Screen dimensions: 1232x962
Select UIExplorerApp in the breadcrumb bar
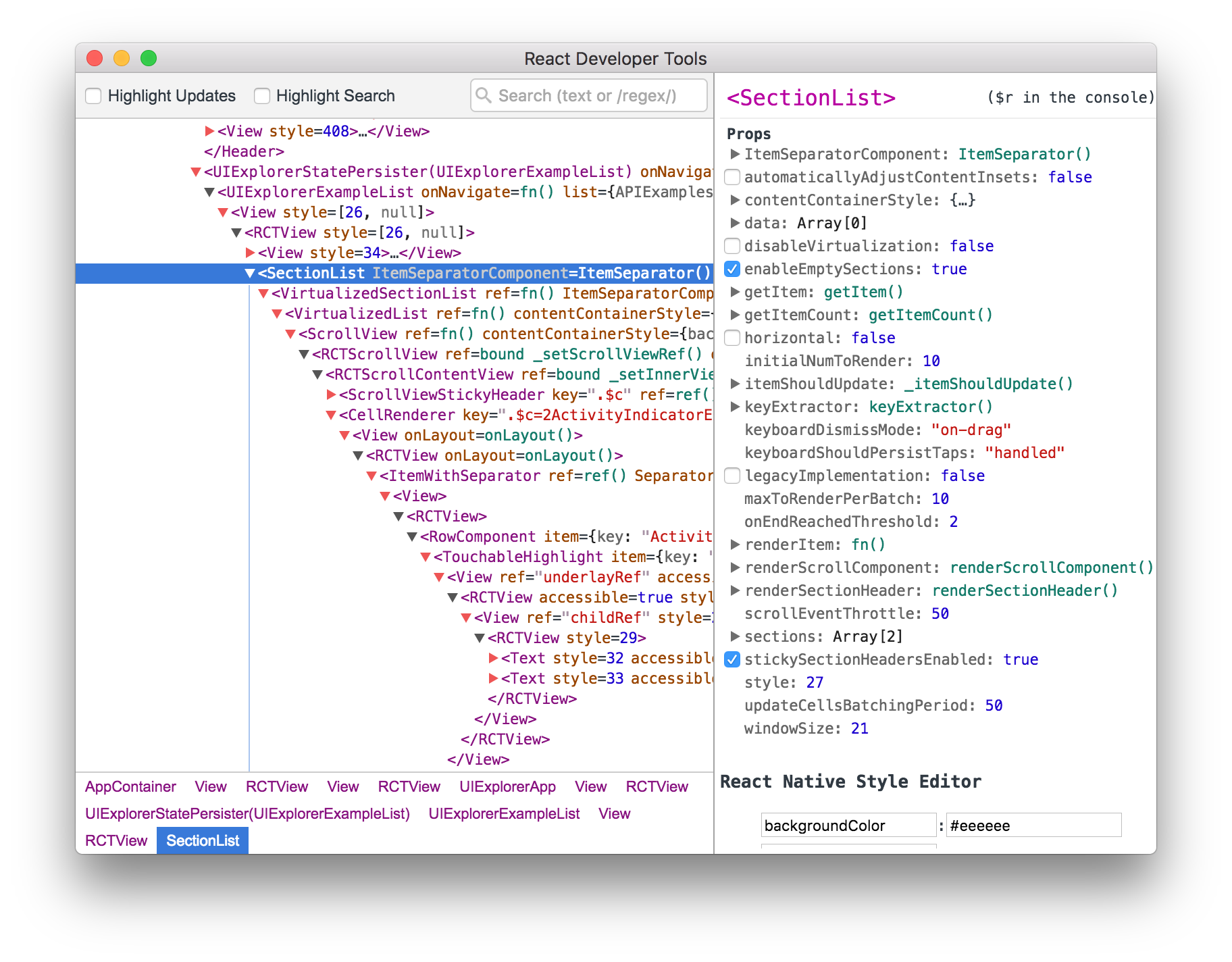click(508, 786)
